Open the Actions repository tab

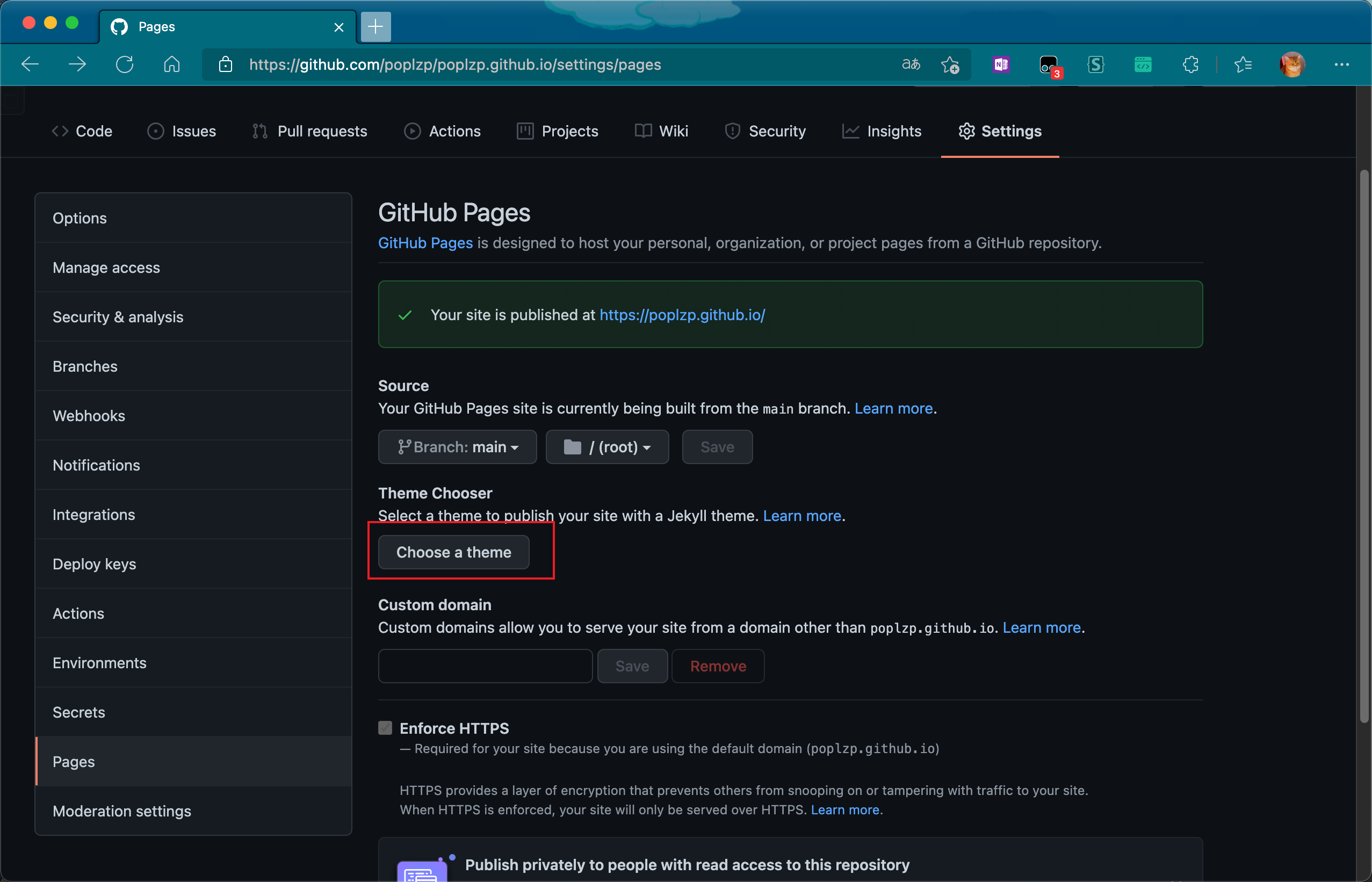(442, 131)
